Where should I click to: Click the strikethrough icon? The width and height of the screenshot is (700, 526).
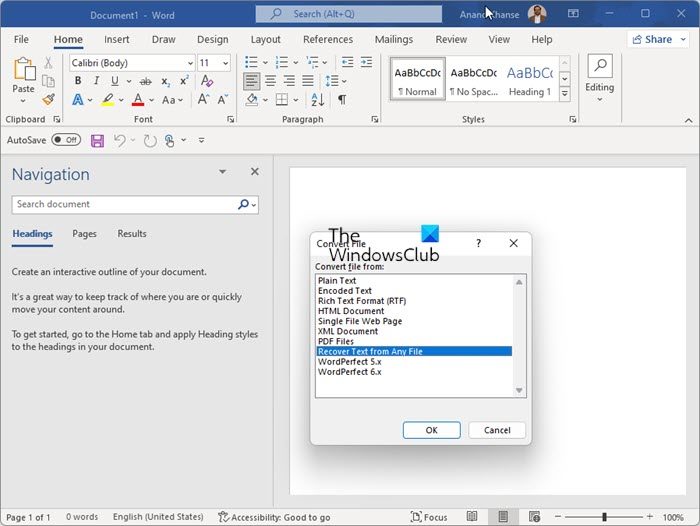(x=145, y=81)
